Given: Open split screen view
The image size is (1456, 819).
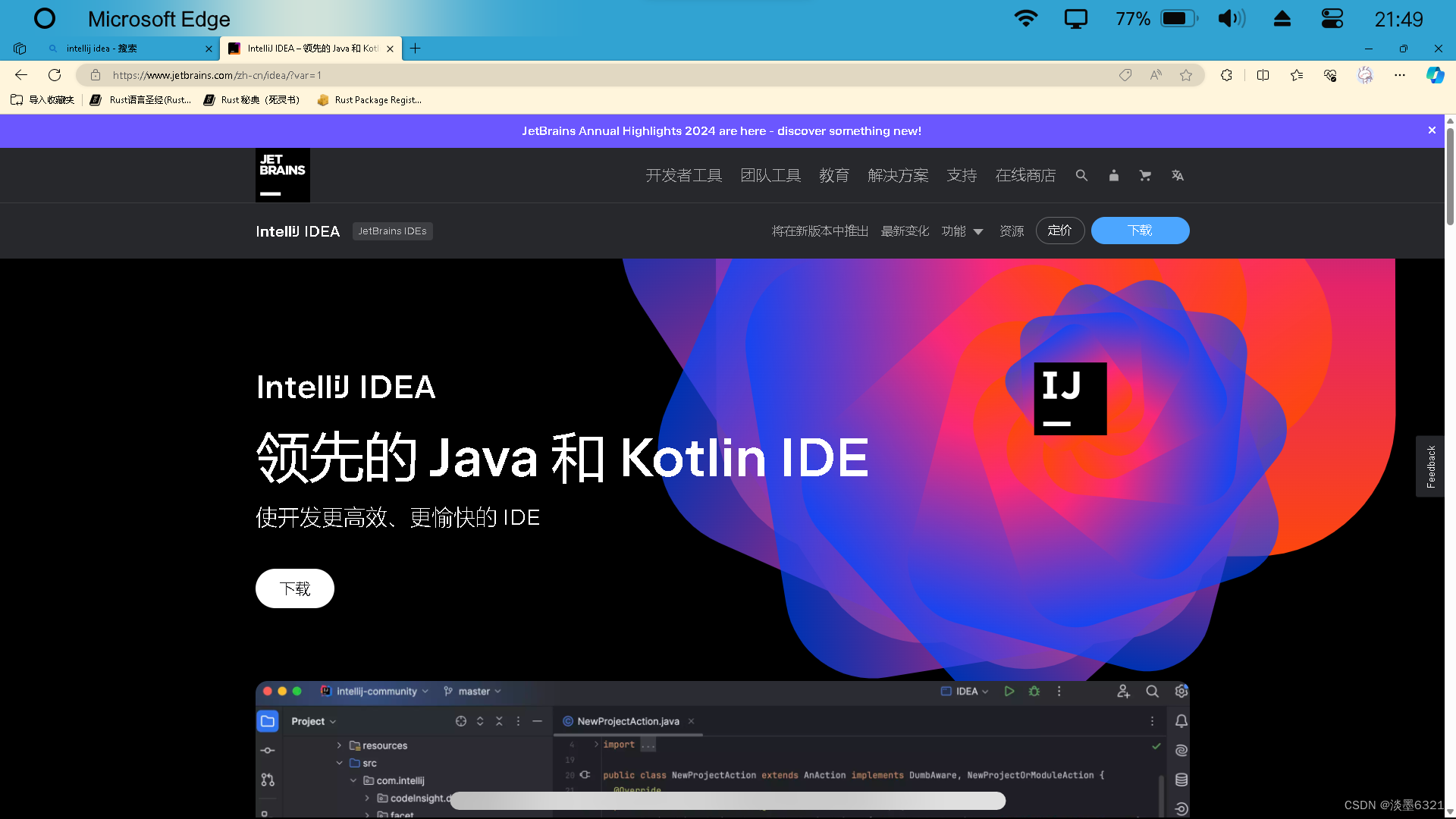Looking at the screenshot, I should [1263, 75].
